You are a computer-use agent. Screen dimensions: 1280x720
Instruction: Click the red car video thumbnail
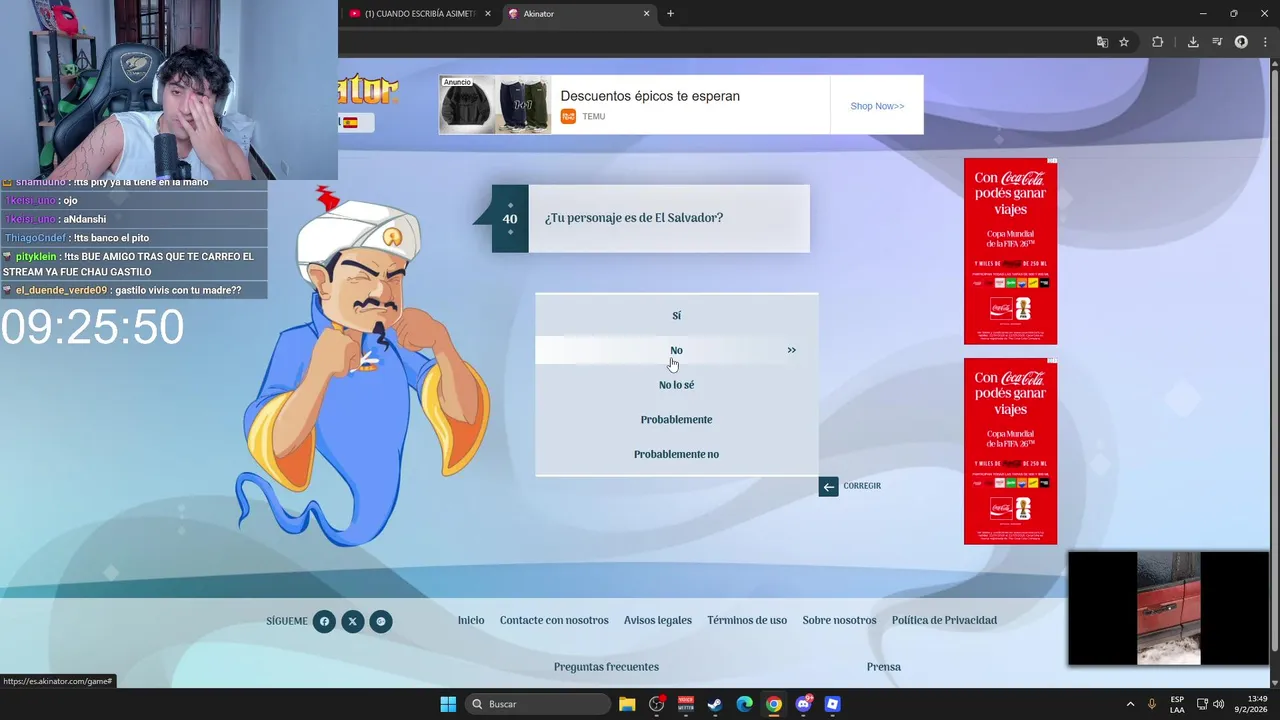point(1169,608)
